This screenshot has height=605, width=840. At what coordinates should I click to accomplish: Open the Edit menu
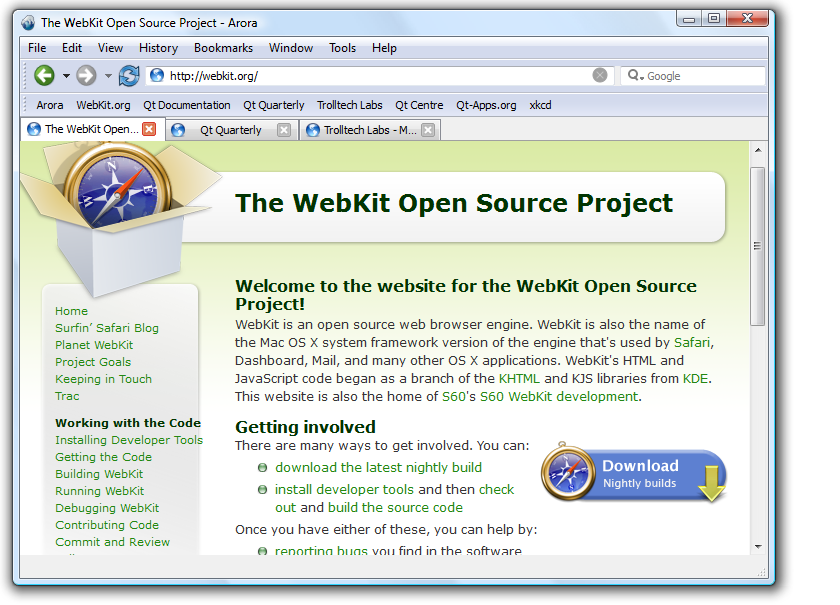click(72, 48)
